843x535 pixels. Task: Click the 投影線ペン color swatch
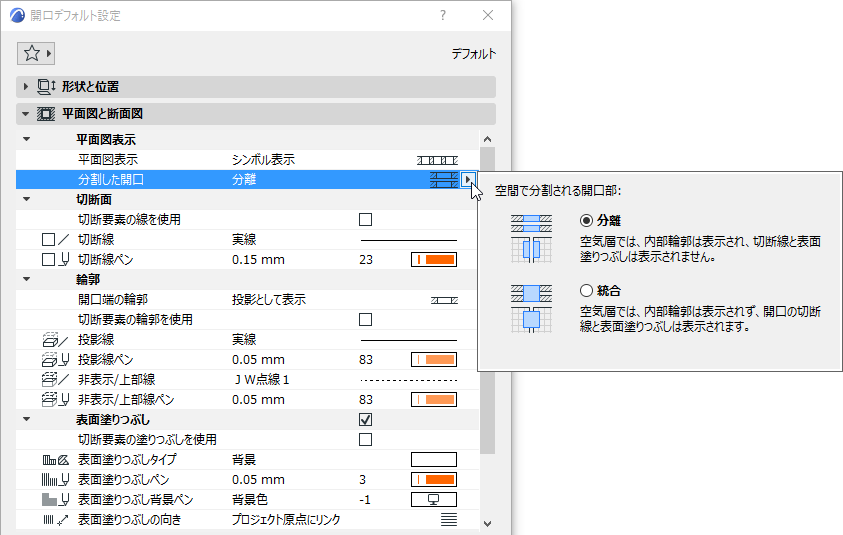click(434, 360)
